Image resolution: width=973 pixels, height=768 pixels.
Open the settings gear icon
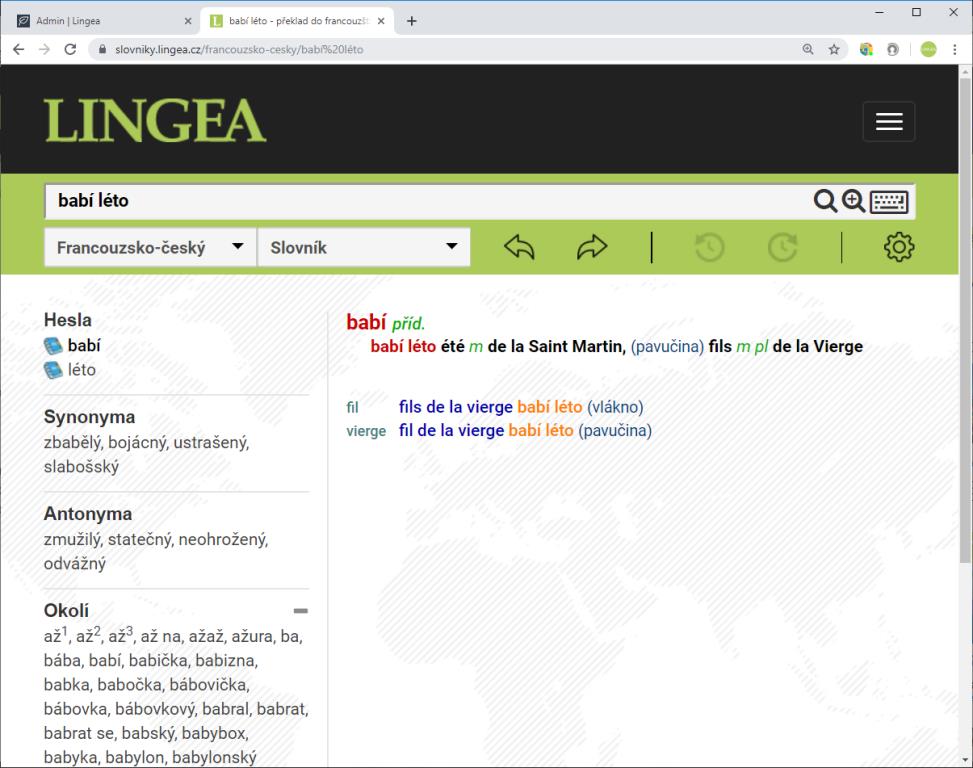pyautogui.click(x=899, y=247)
